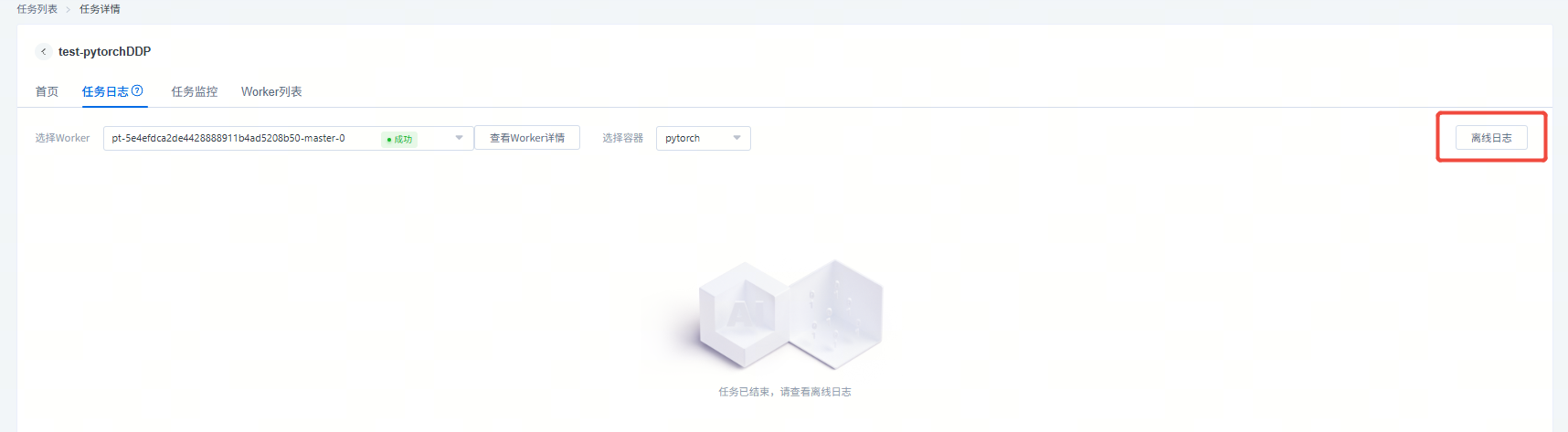Click the empty-state cube illustration

(790, 315)
